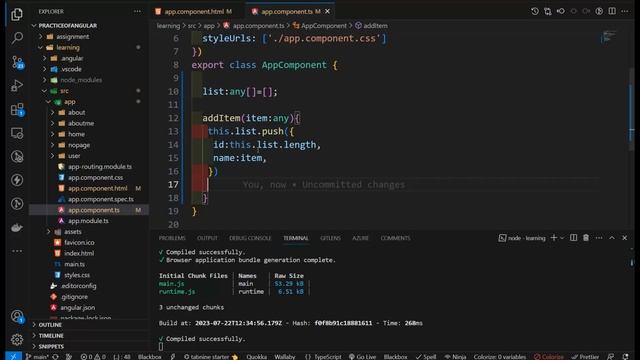Add a new terminal with plus icon

[x=554, y=238]
